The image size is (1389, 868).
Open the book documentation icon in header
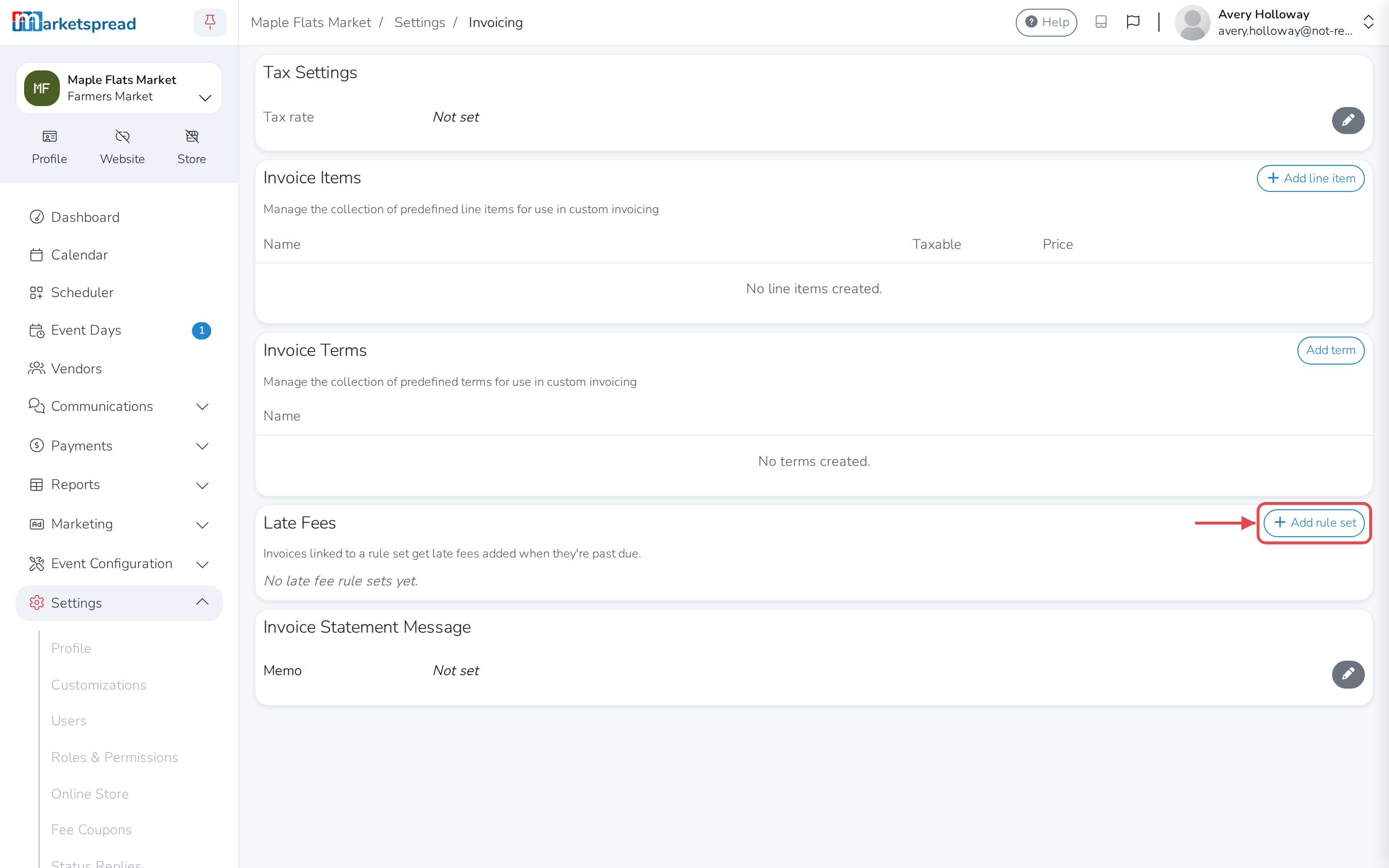(1101, 22)
